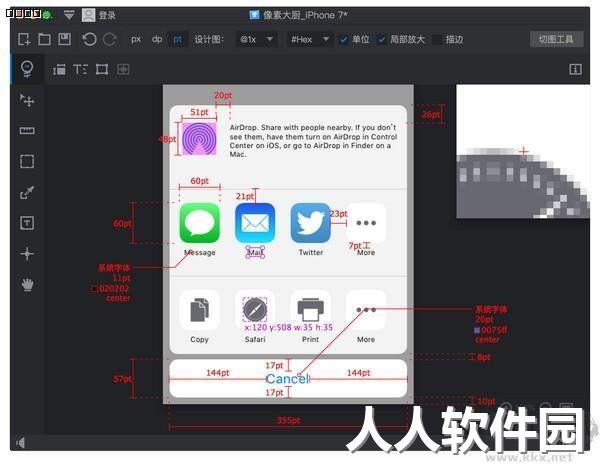Image resolution: width=600 pixels, height=464 pixels.
Task: Click the Safari label text
Action: point(255,339)
